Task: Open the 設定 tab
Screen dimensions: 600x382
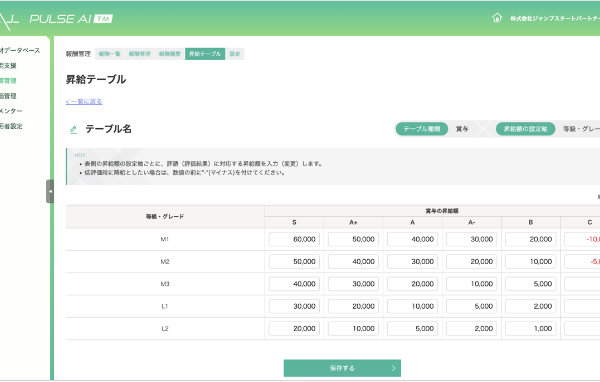Action: pyautogui.click(x=235, y=54)
